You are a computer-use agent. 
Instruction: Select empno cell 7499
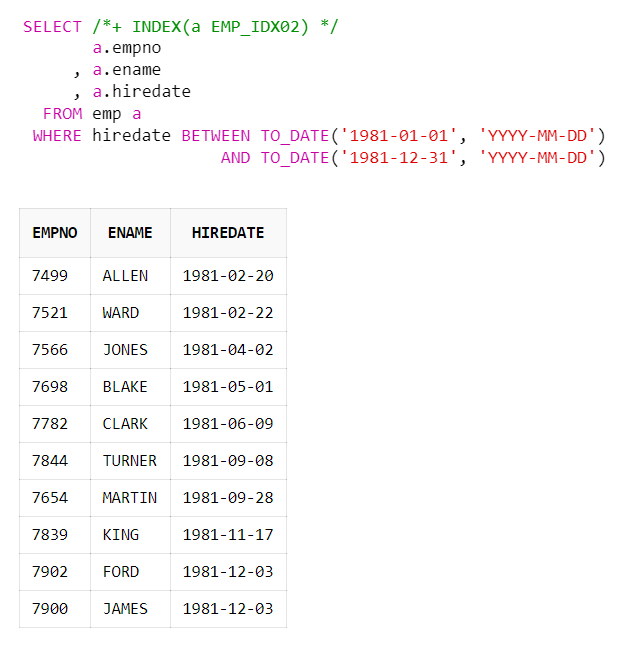[x=55, y=276]
